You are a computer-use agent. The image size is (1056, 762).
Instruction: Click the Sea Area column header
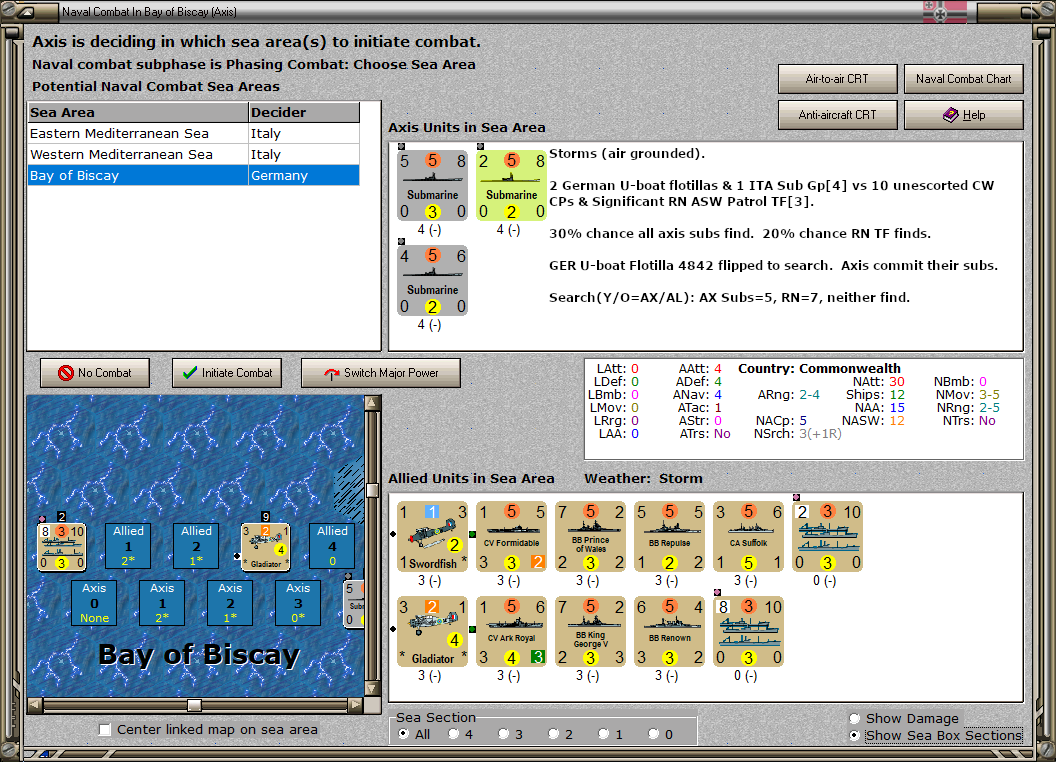[x=138, y=113]
